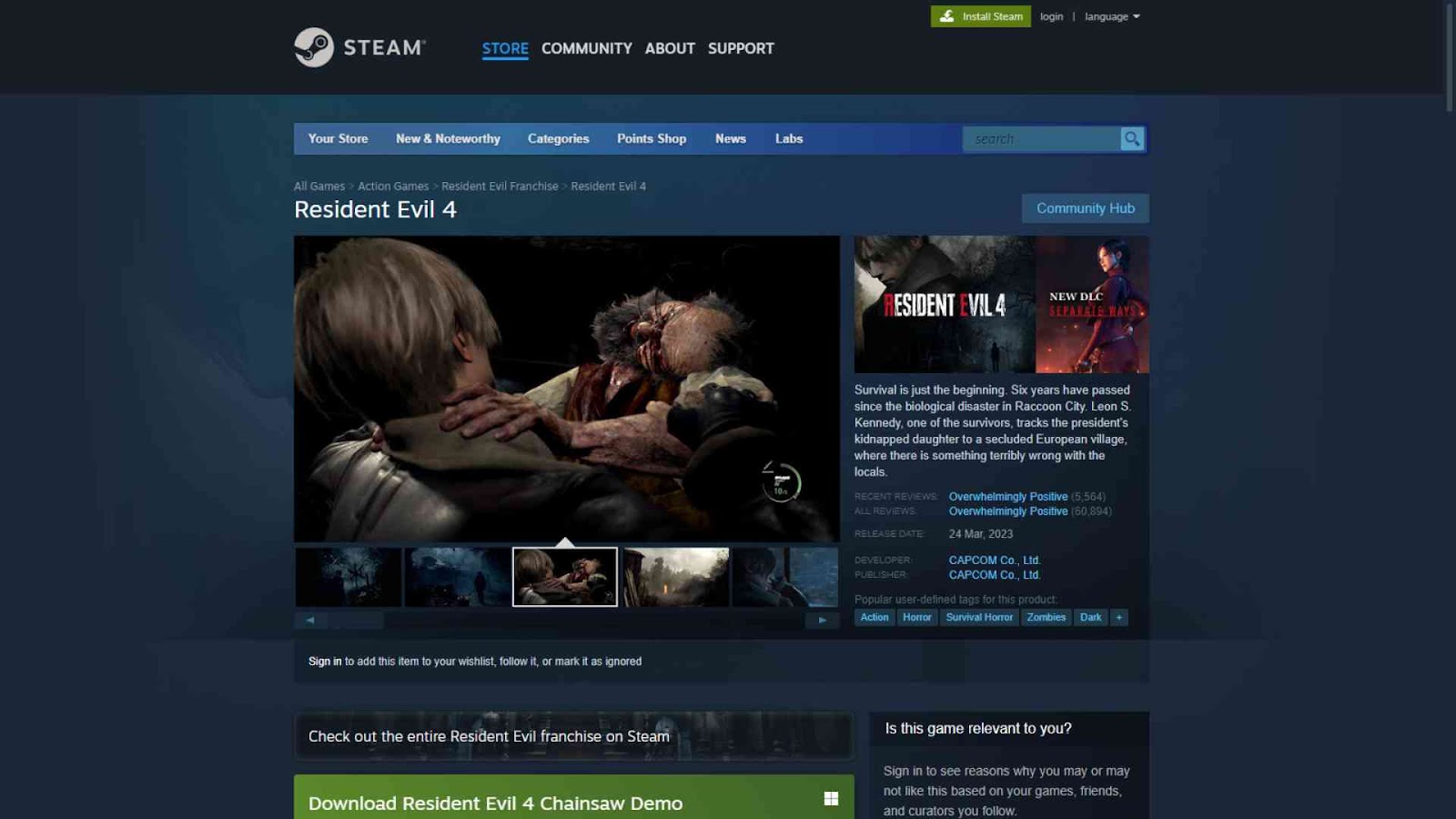Open all reviews Overwhelmingly Positive link
Viewport: 1456px width, 819px height.
pos(1008,511)
